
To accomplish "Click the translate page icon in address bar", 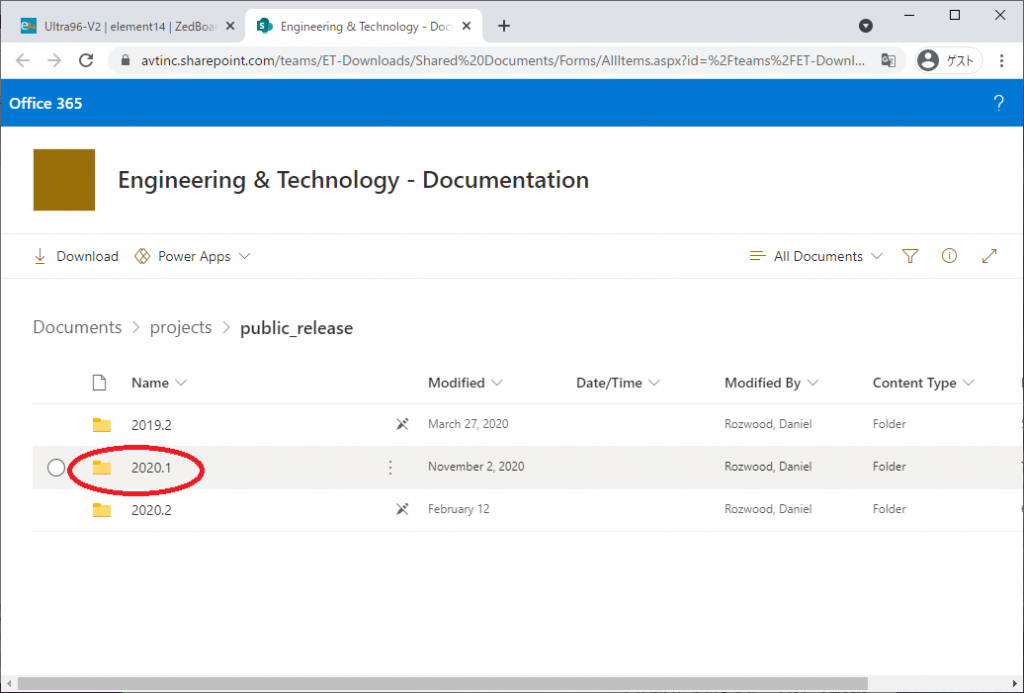I will tap(887, 60).
